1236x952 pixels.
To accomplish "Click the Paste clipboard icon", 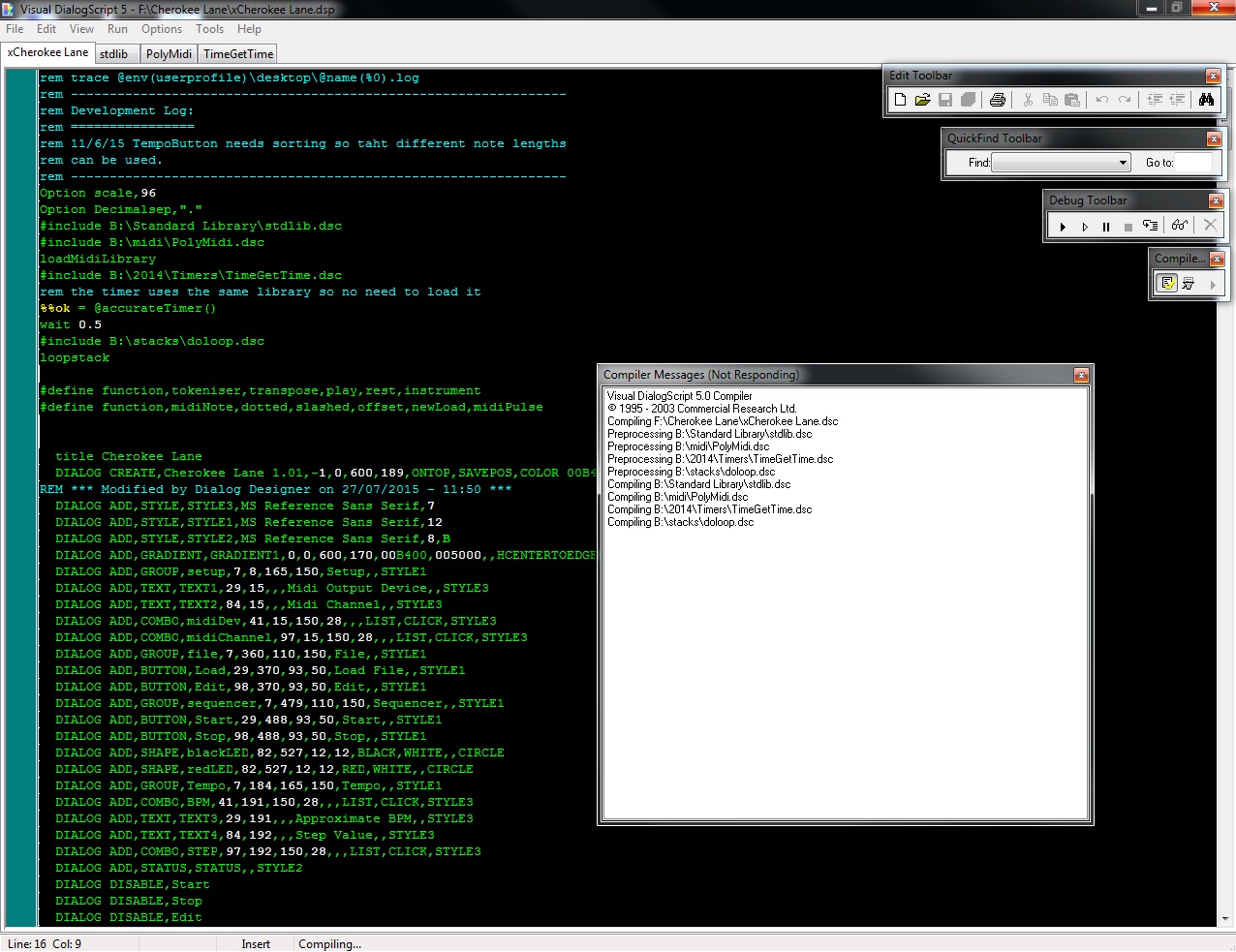I will (x=1072, y=100).
